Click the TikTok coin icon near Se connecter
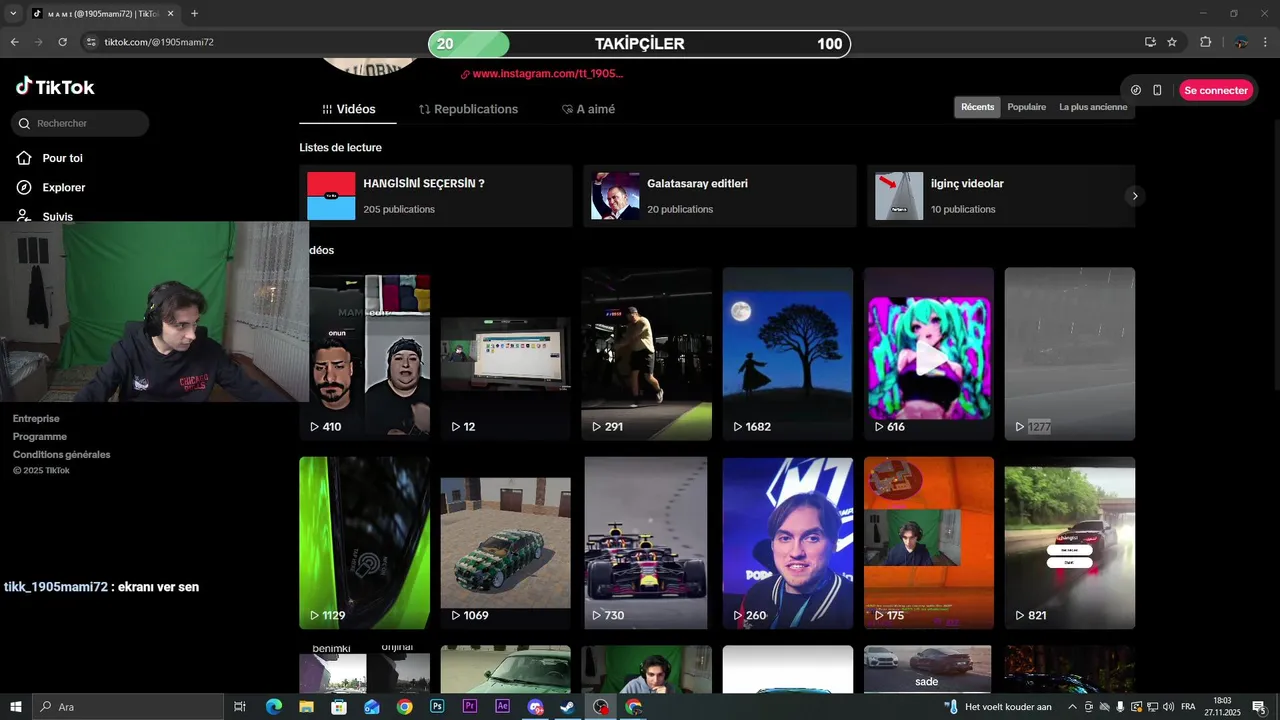 (1136, 90)
